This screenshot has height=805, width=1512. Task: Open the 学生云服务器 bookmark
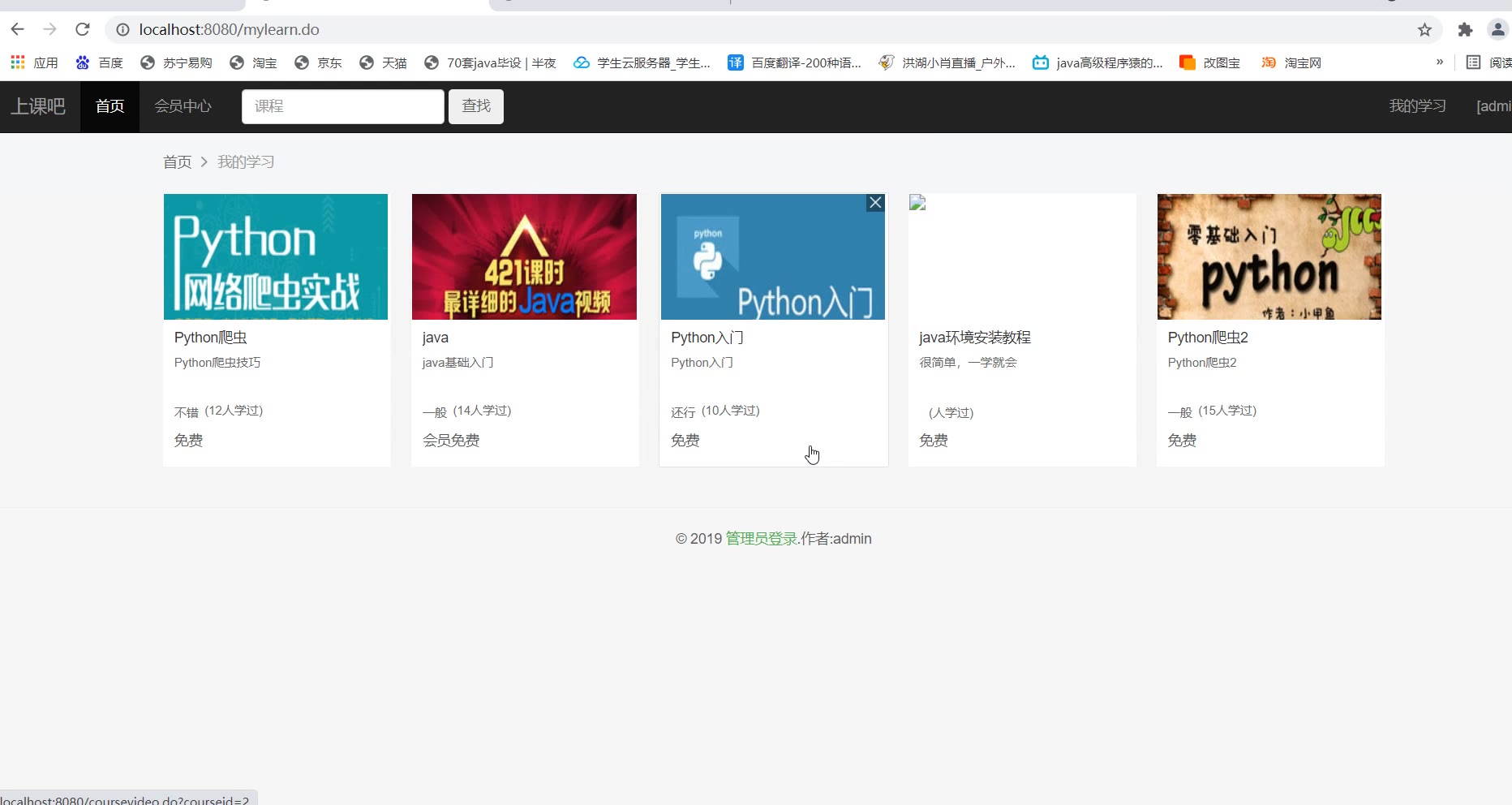[x=642, y=62]
